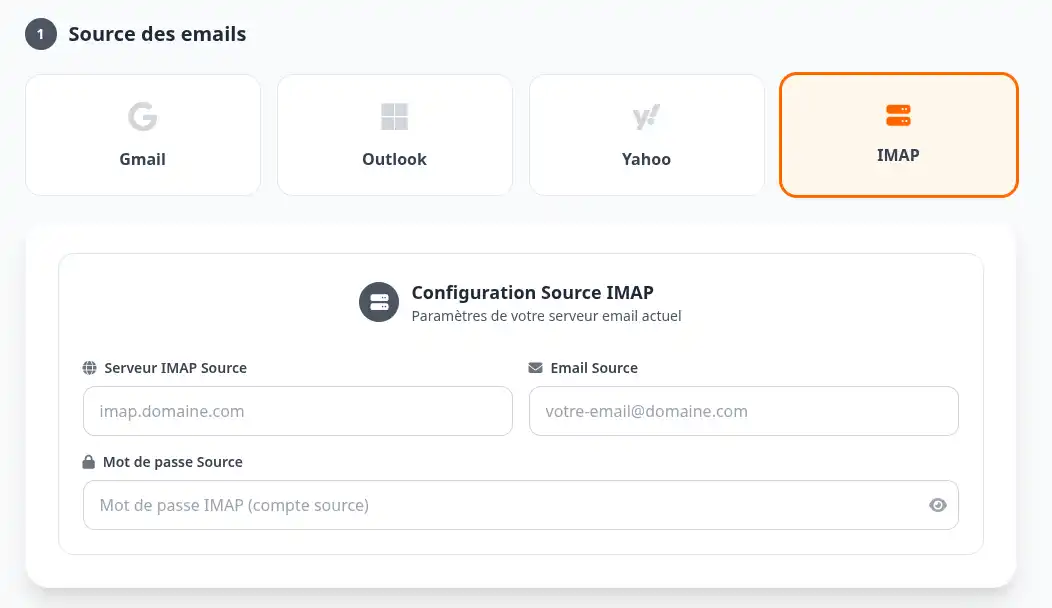Click the orange IMAP server icon

click(x=898, y=115)
